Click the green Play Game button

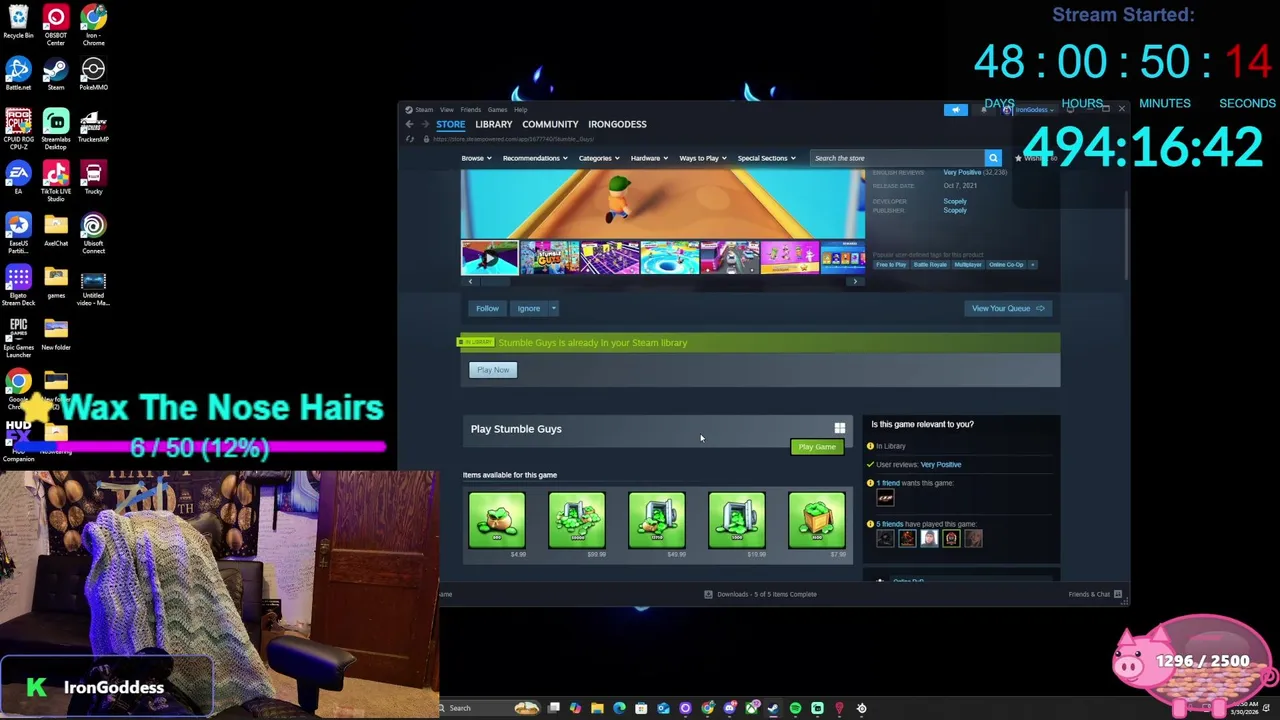(x=817, y=447)
